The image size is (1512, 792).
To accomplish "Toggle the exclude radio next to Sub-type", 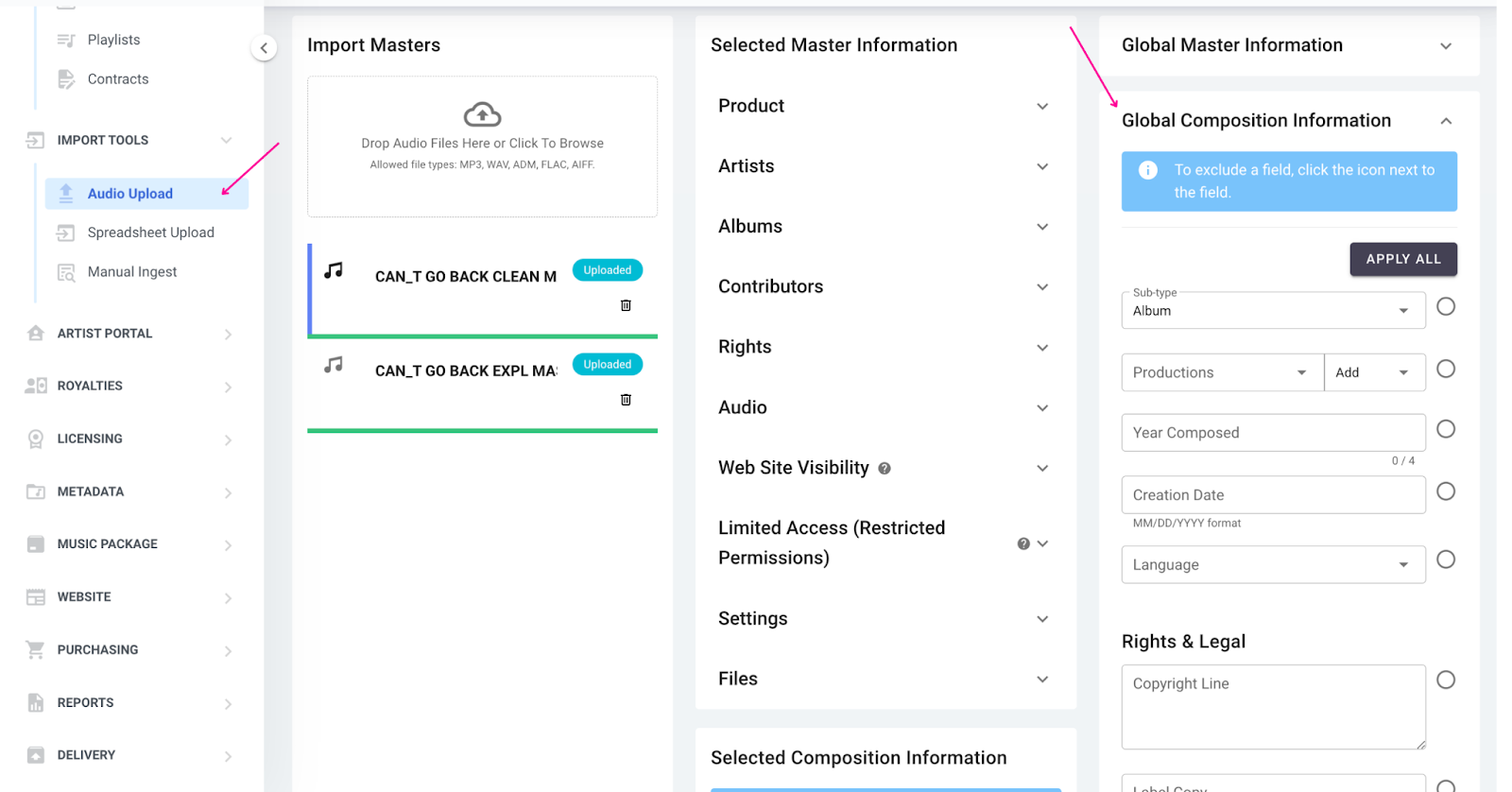I will [1445, 306].
